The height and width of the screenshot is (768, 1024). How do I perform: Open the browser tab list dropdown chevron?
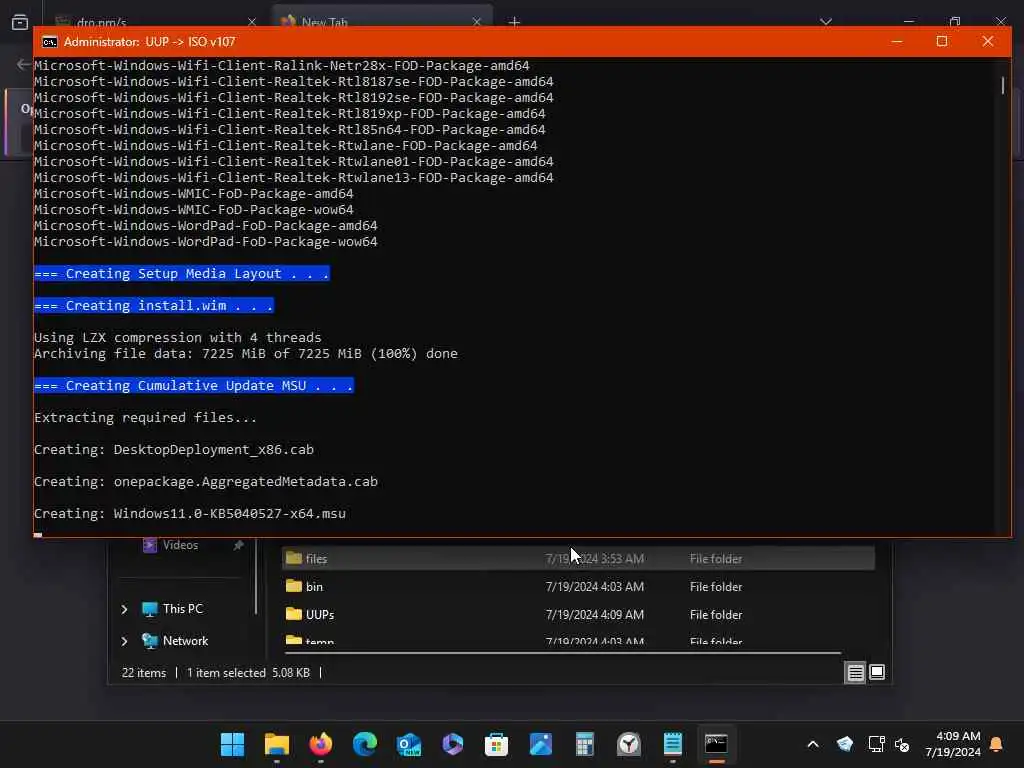(x=826, y=22)
